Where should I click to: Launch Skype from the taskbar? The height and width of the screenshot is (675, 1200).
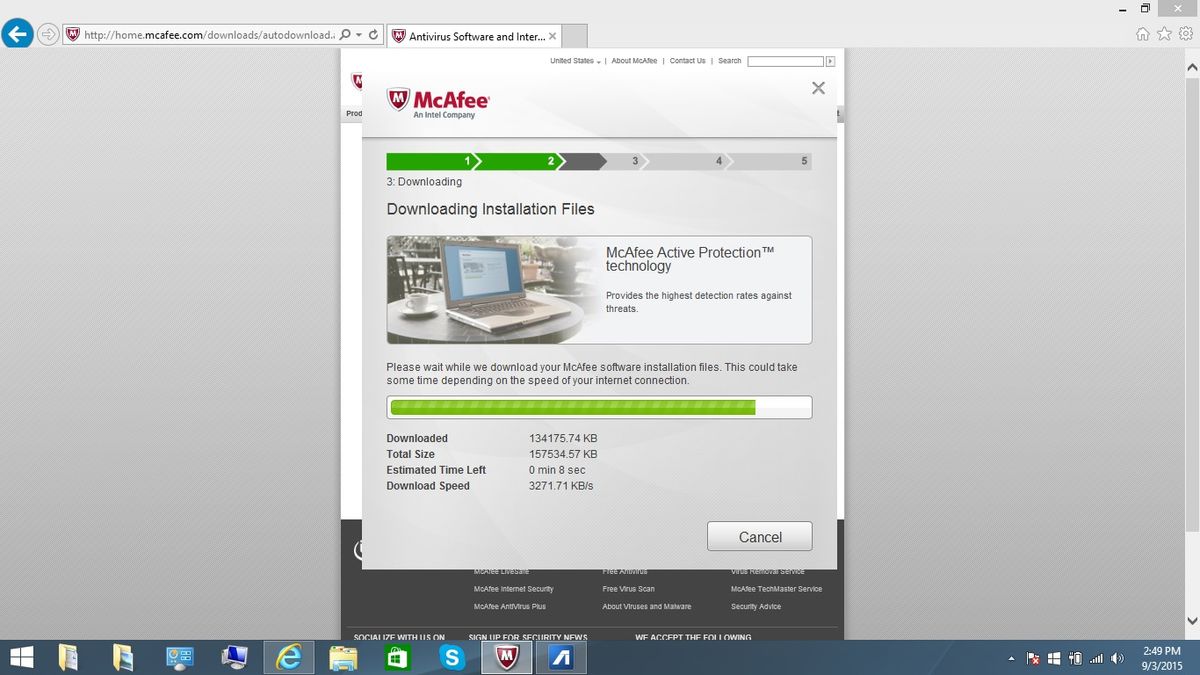pyautogui.click(x=452, y=657)
